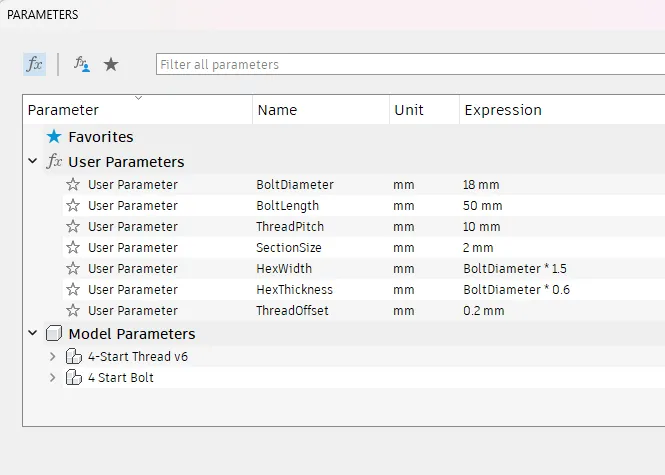Click the blue Favorites star icon
The height and width of the screenshot is (475, 665).
[x=54, y=137]
